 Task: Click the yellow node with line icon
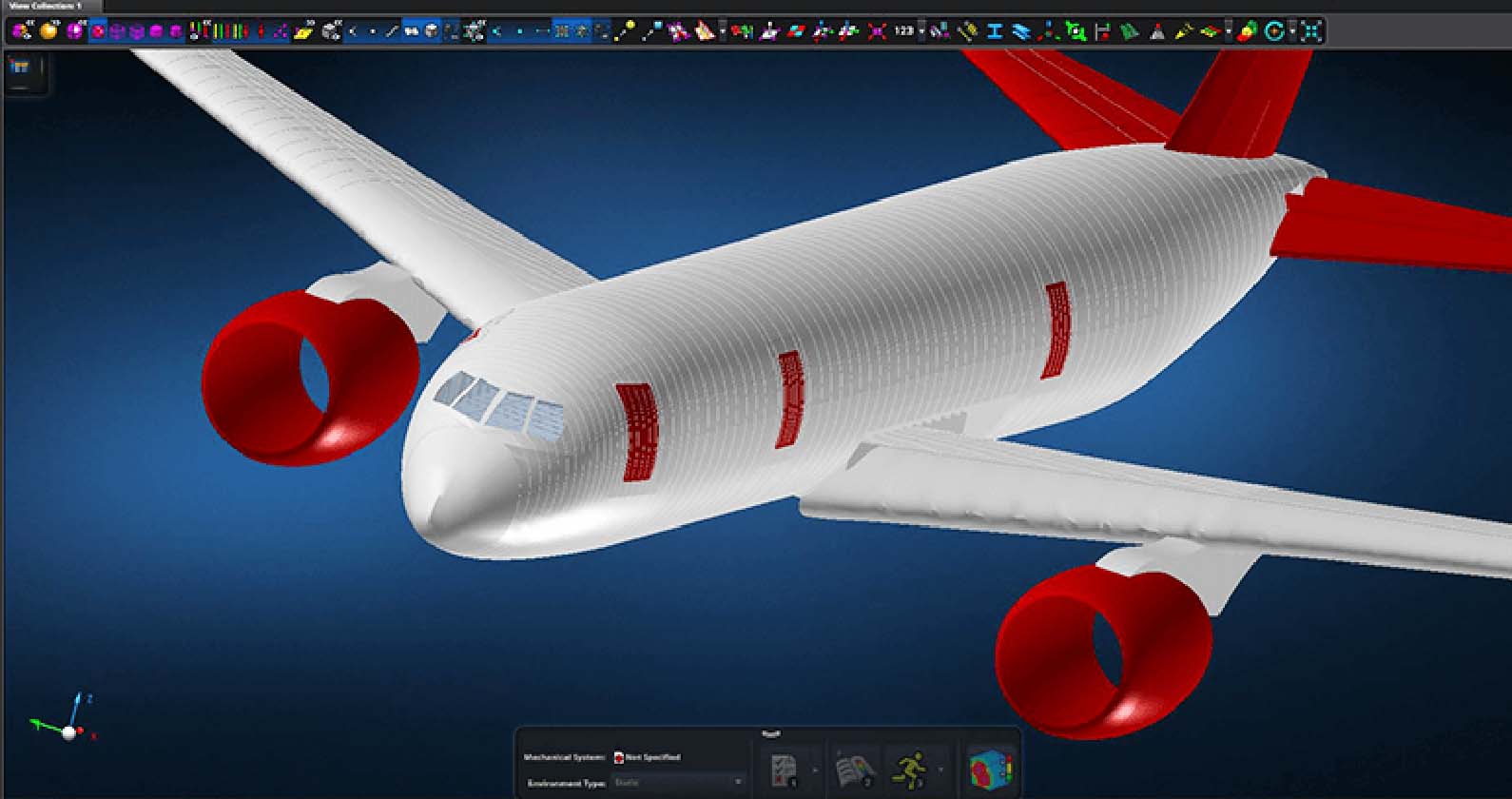(624, 31)
